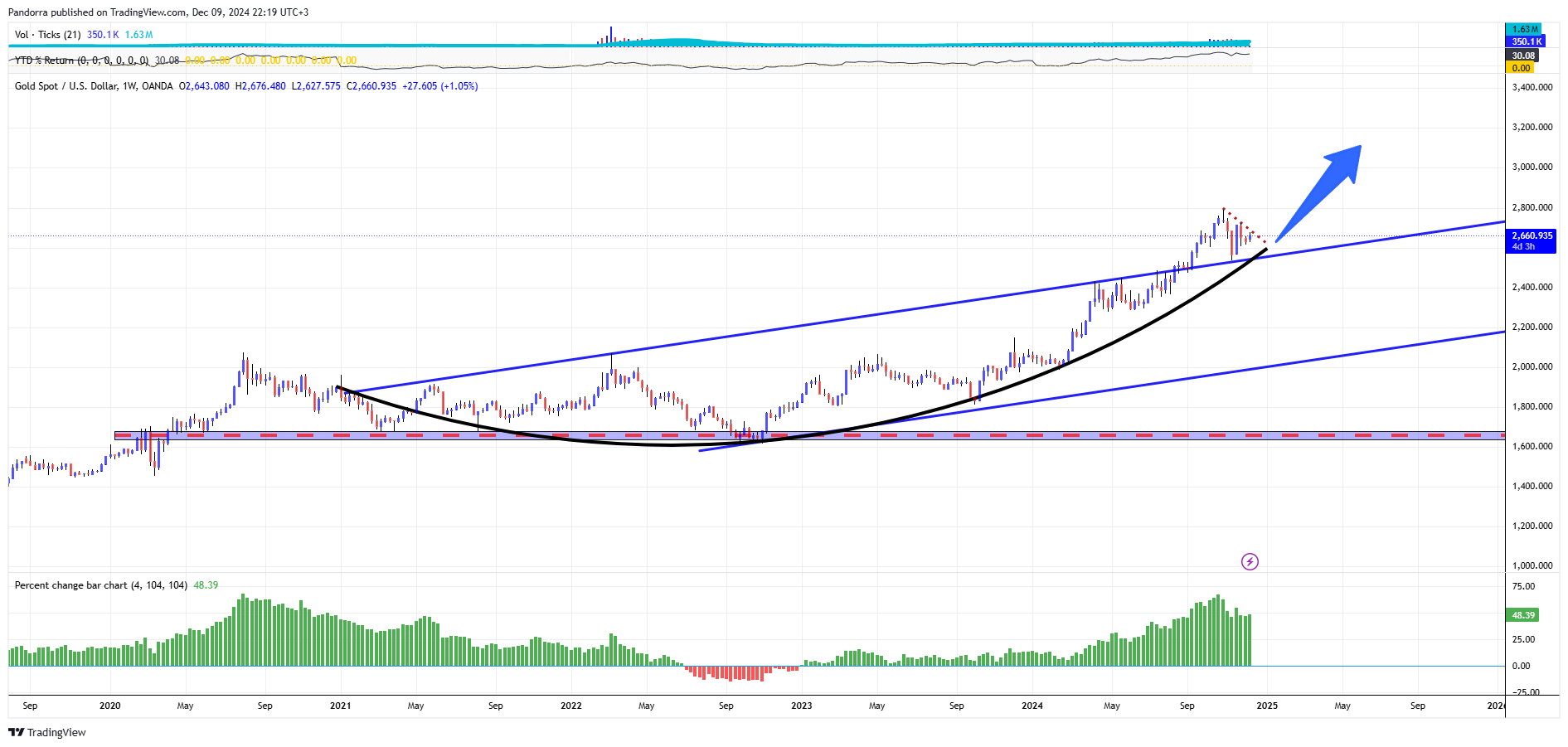Click the teal 1.63M volume axis tag
Image resolution: width=1568 pixels, height=747 pixels.
(1523, 29)
